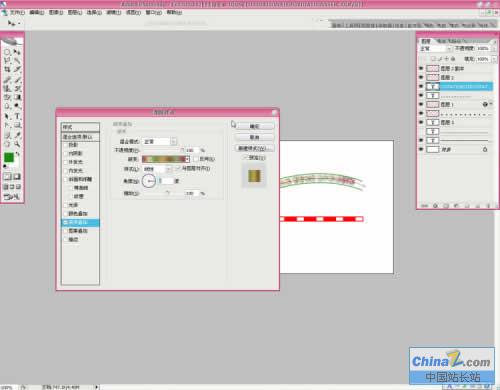Select the History Brush tool
Image resolution: width=500 pixels, height=390 pixels.
(17, 88)
